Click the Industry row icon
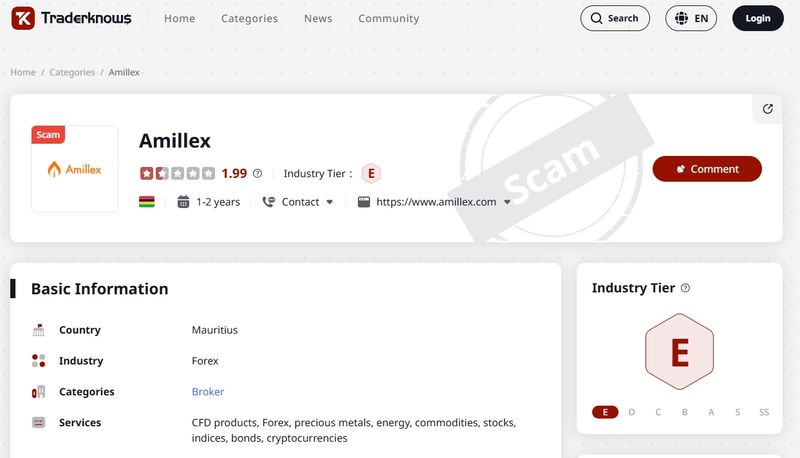Viewport: 800px width, 458px height. click(39, 361)
